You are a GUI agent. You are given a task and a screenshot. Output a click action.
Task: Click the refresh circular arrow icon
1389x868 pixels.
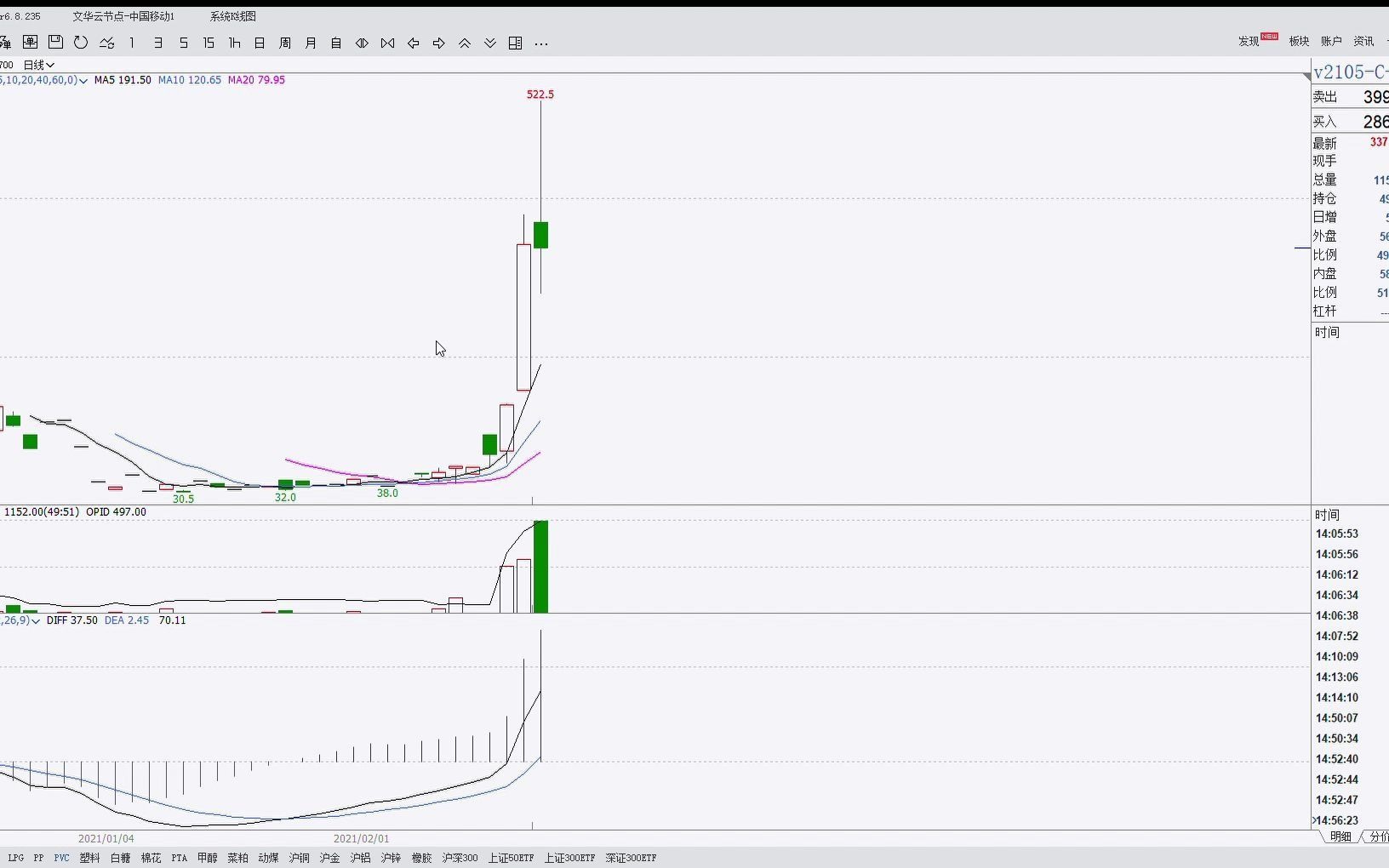click(x=81, y=43)
